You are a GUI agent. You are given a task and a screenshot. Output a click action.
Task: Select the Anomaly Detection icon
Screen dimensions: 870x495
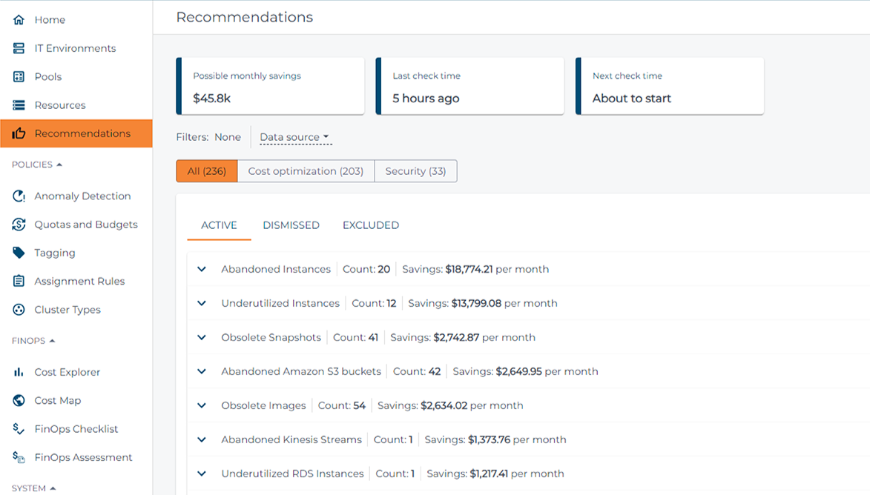[x=18, y=196]
